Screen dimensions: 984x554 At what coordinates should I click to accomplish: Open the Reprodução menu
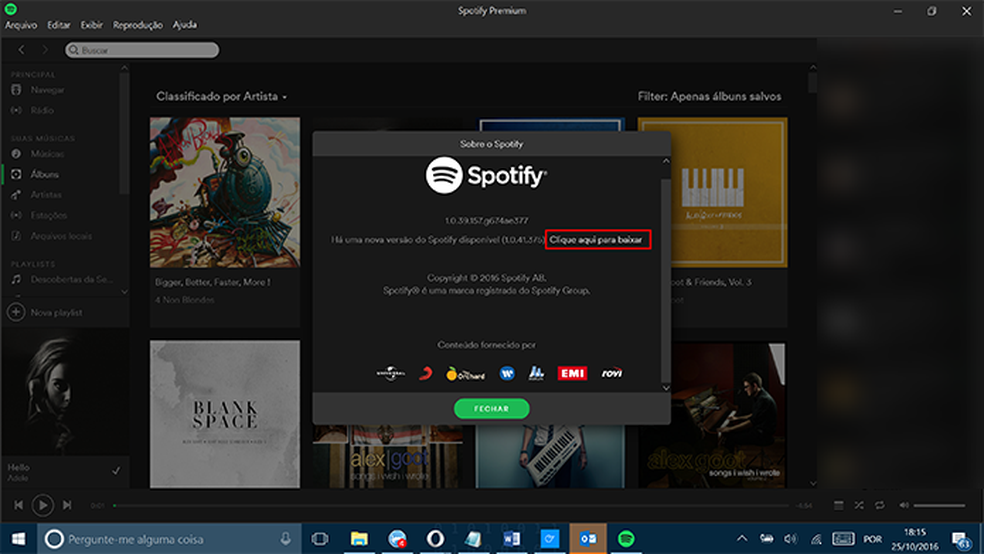[137, 25]
